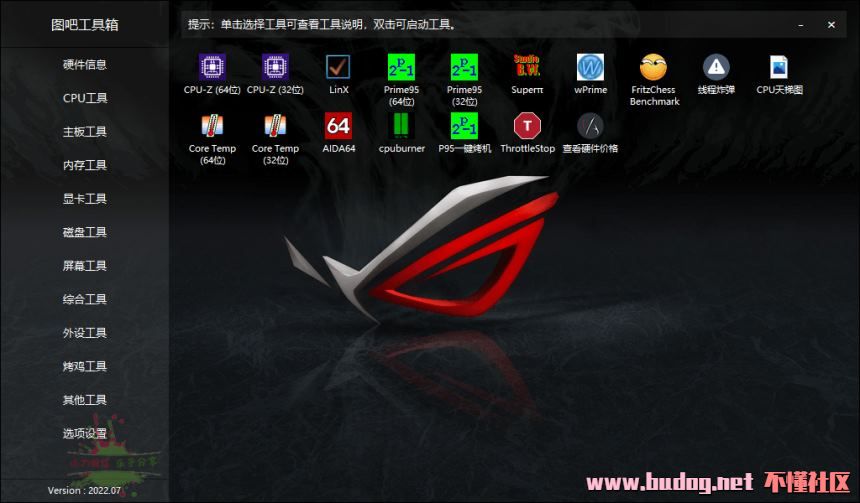This screenshot has height=503, width=860.
Task: Switch to 硬件信息 category
Action: [x=84, y=65]
